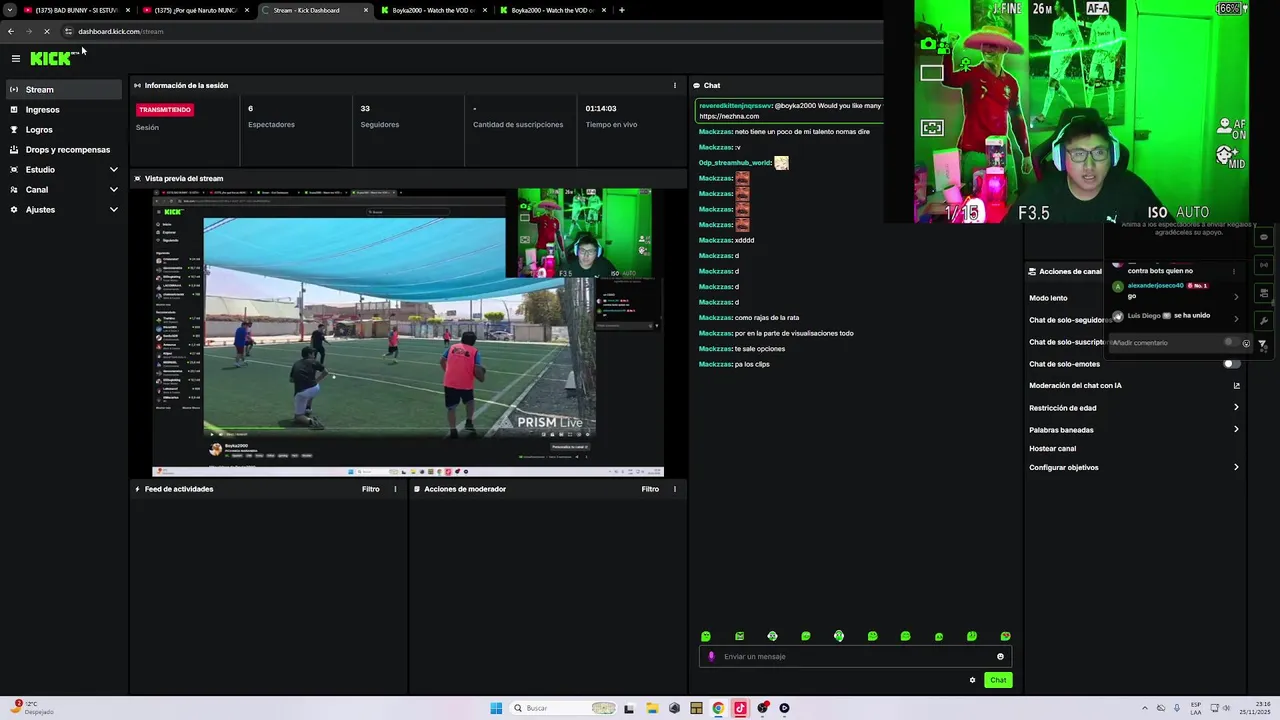The image size is (1280, 720).
Task: Open the TikTok app in the taskbar
Action: click(740, 708)
